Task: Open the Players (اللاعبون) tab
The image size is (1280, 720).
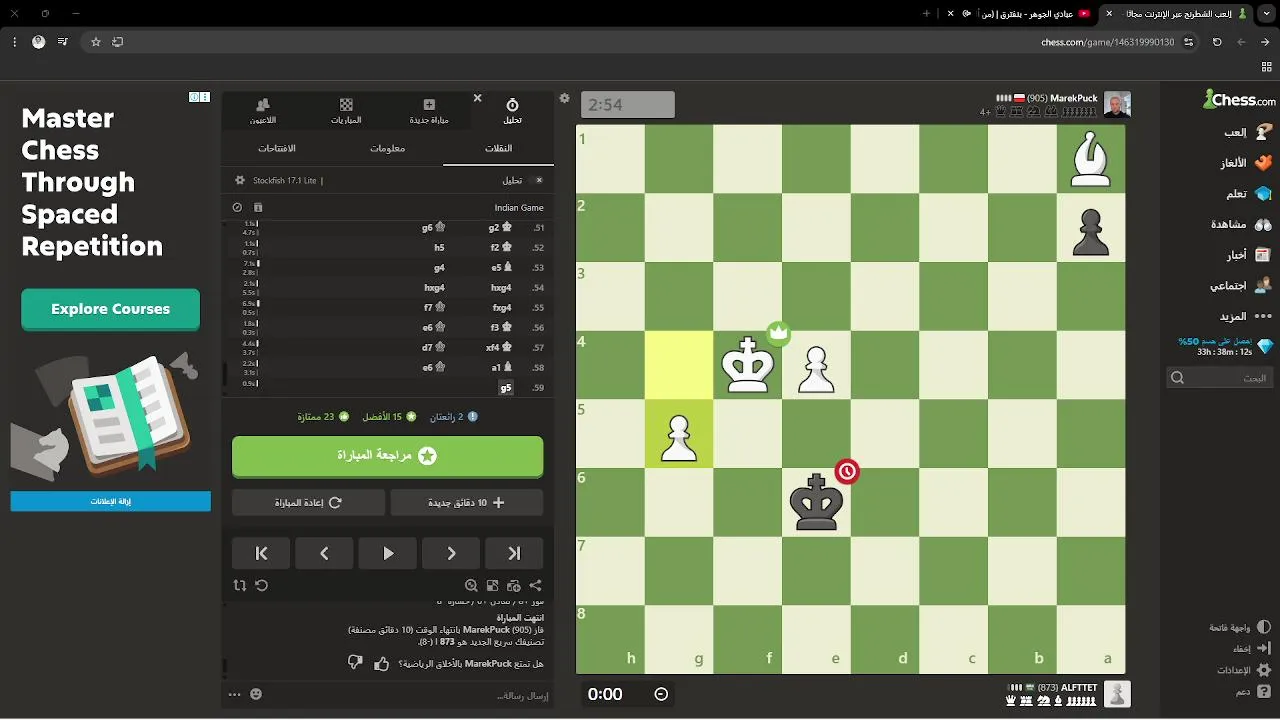Action: pos(263,111)
